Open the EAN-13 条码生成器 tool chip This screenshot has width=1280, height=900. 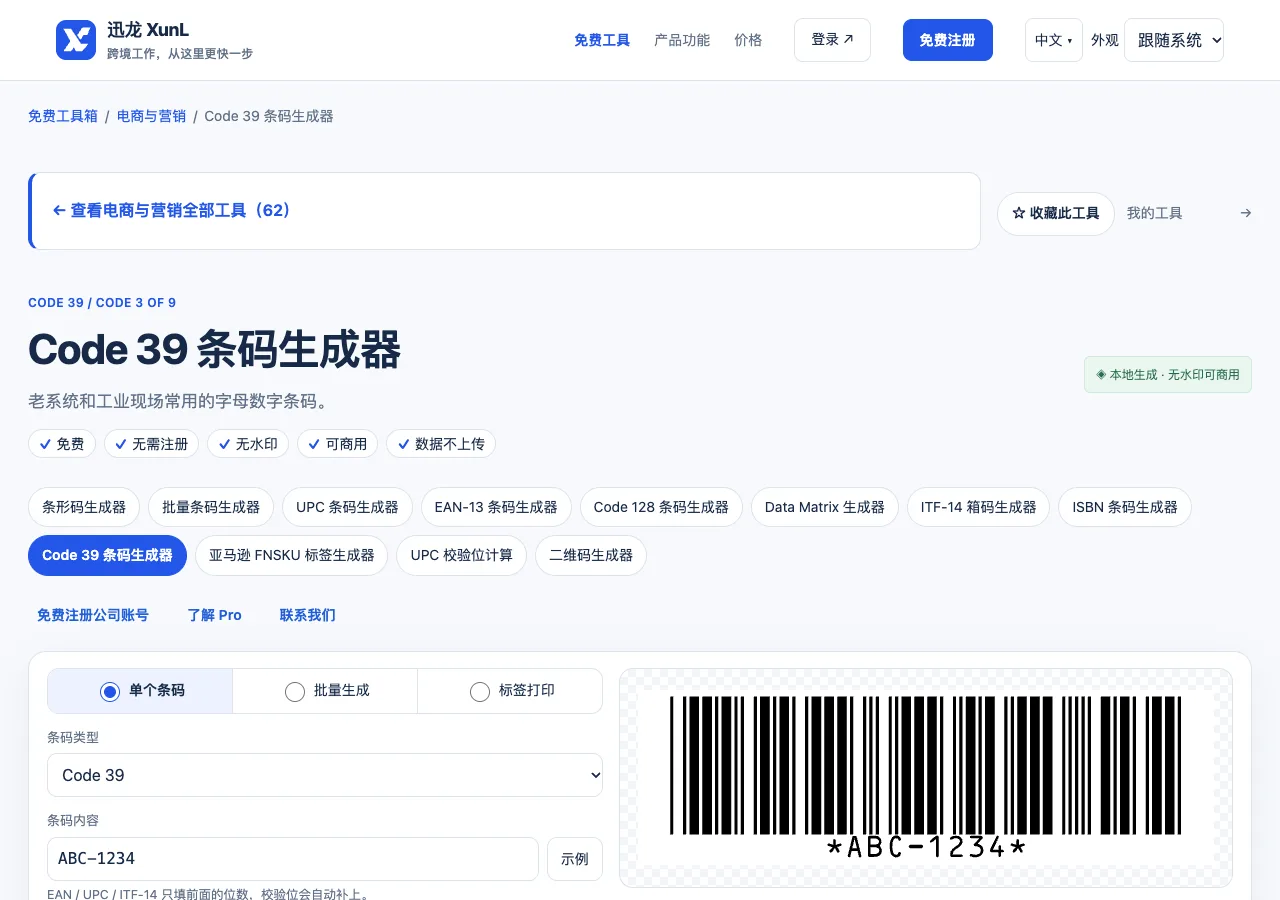(x=496, y=507)
